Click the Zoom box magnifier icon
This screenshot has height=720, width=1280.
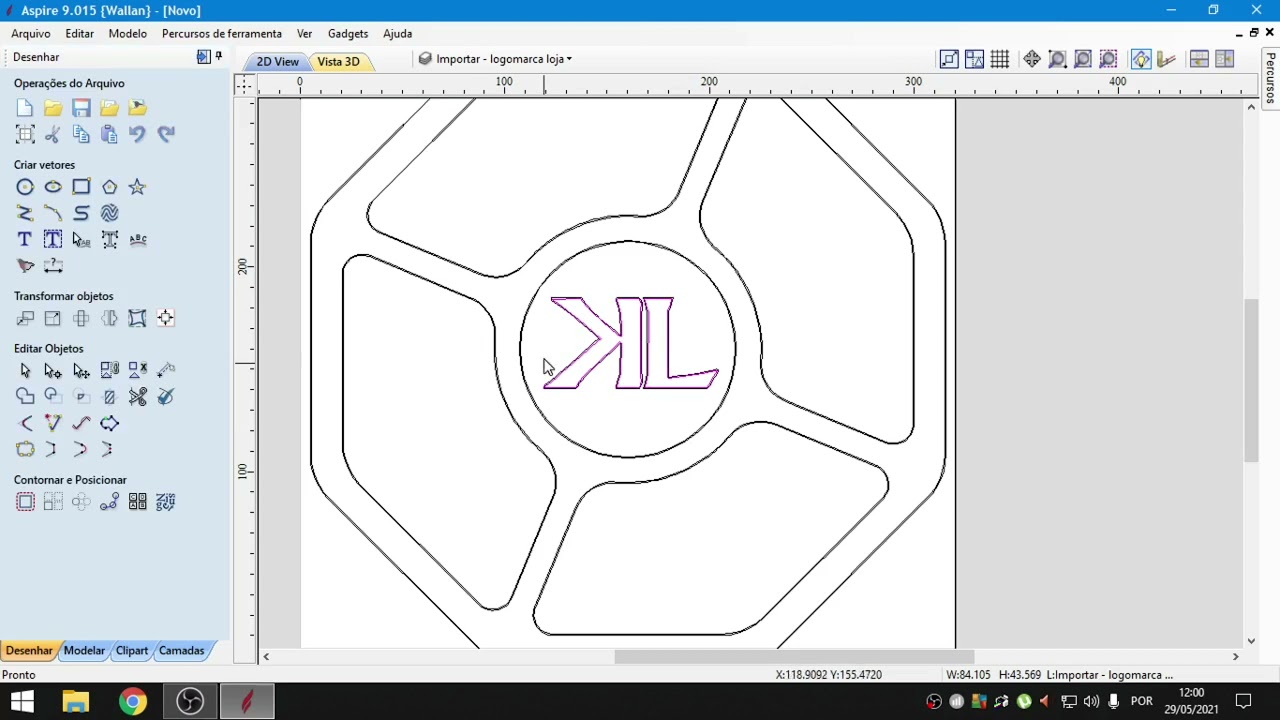click(1057, 59)
